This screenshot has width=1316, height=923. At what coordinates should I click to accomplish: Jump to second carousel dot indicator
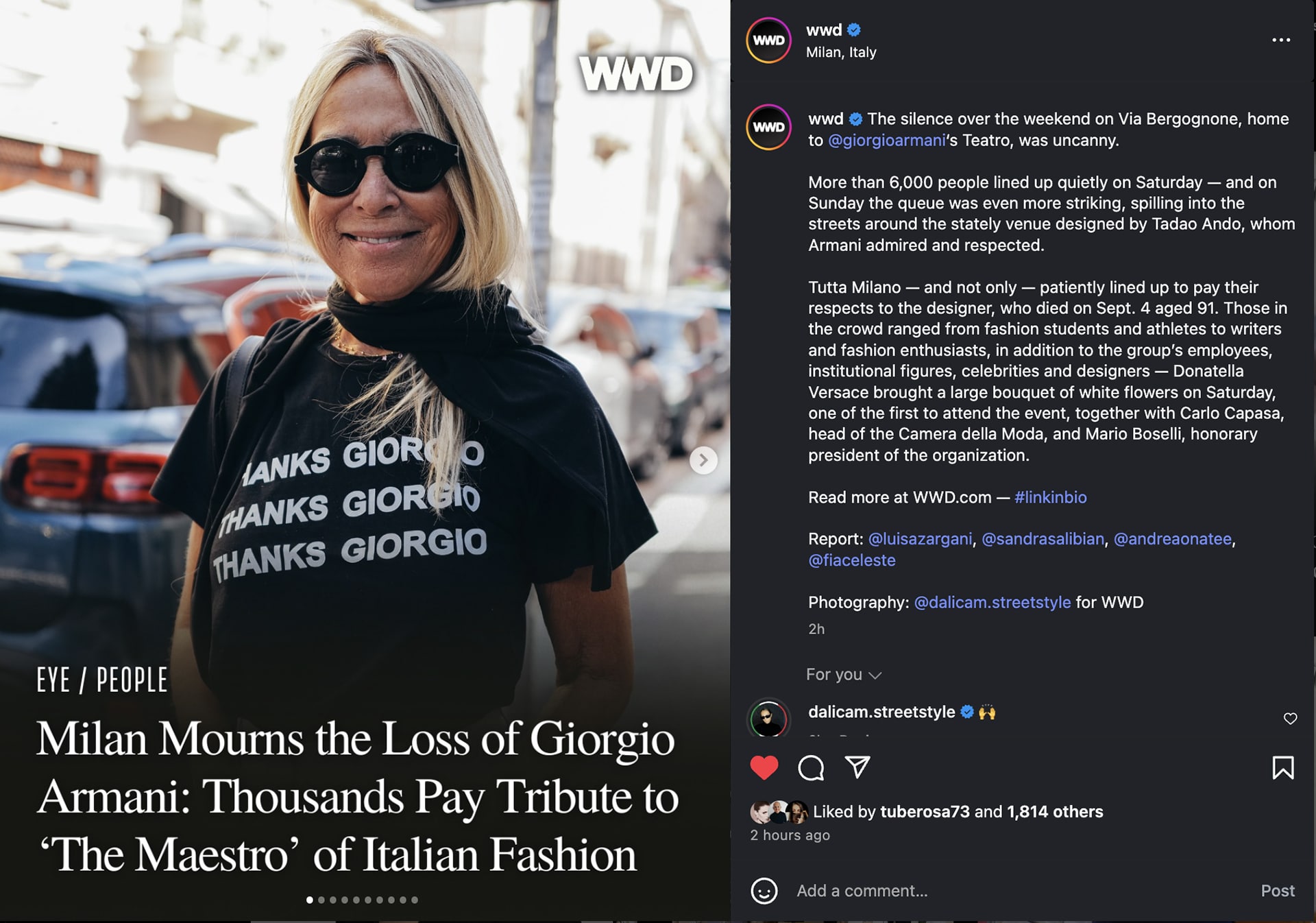click(x=321, y=900)
